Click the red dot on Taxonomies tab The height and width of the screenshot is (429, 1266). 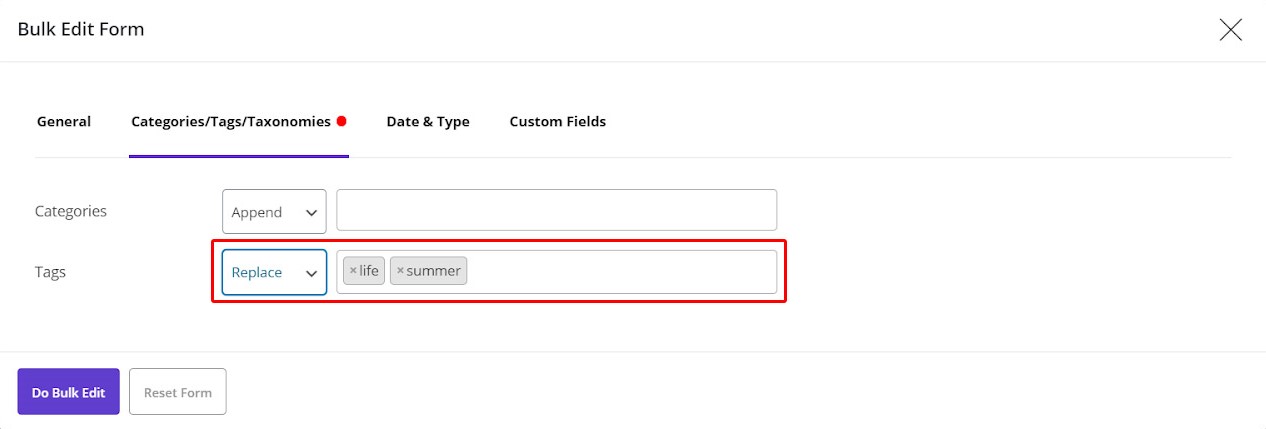point(342,121)
